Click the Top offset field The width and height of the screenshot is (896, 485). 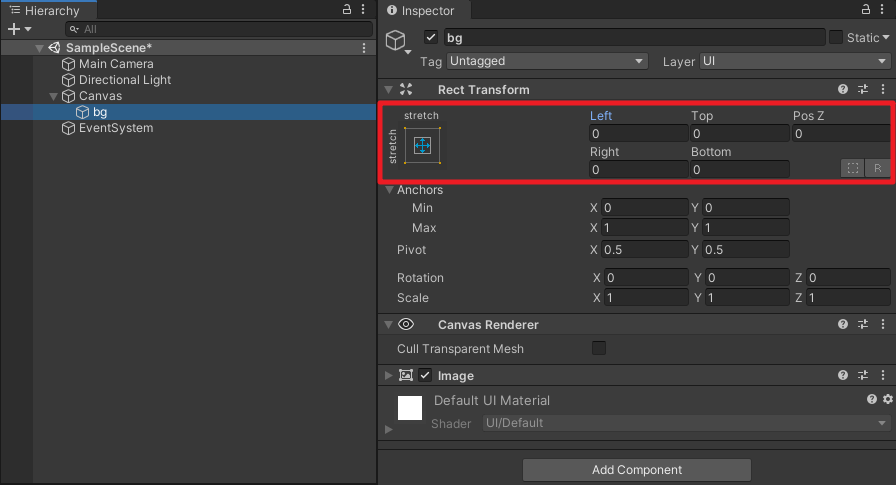click(x=740, y=134)
